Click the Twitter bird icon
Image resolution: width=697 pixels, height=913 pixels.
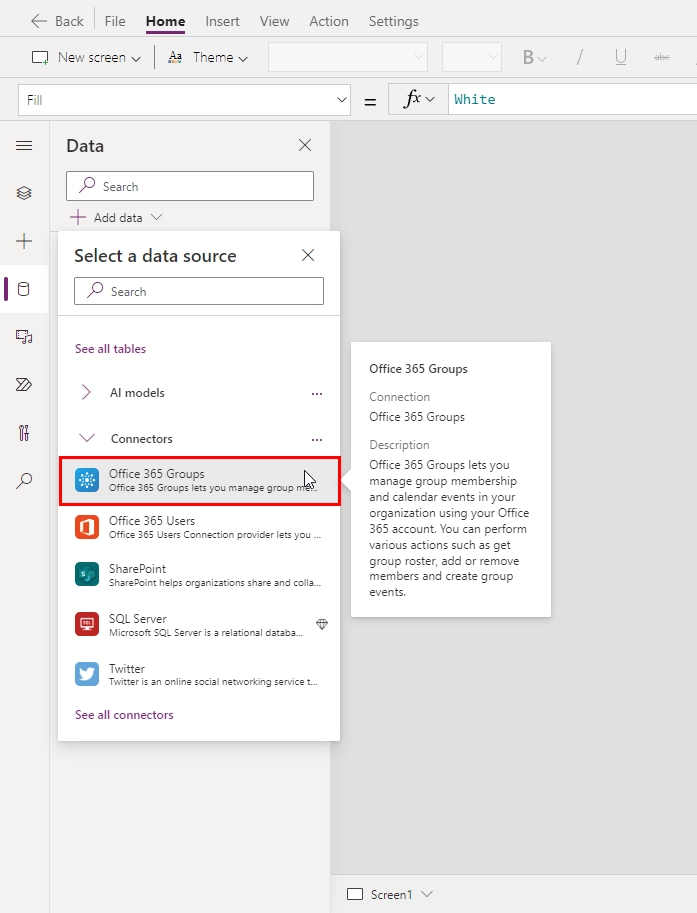[x=87, y=674]
